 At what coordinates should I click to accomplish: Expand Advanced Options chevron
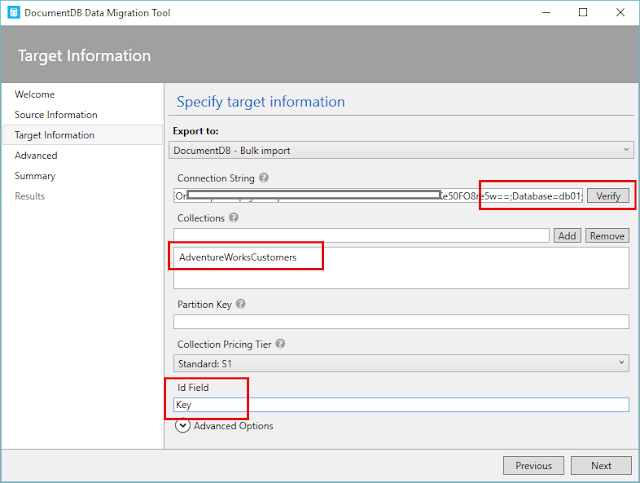(x=182, y=425)
